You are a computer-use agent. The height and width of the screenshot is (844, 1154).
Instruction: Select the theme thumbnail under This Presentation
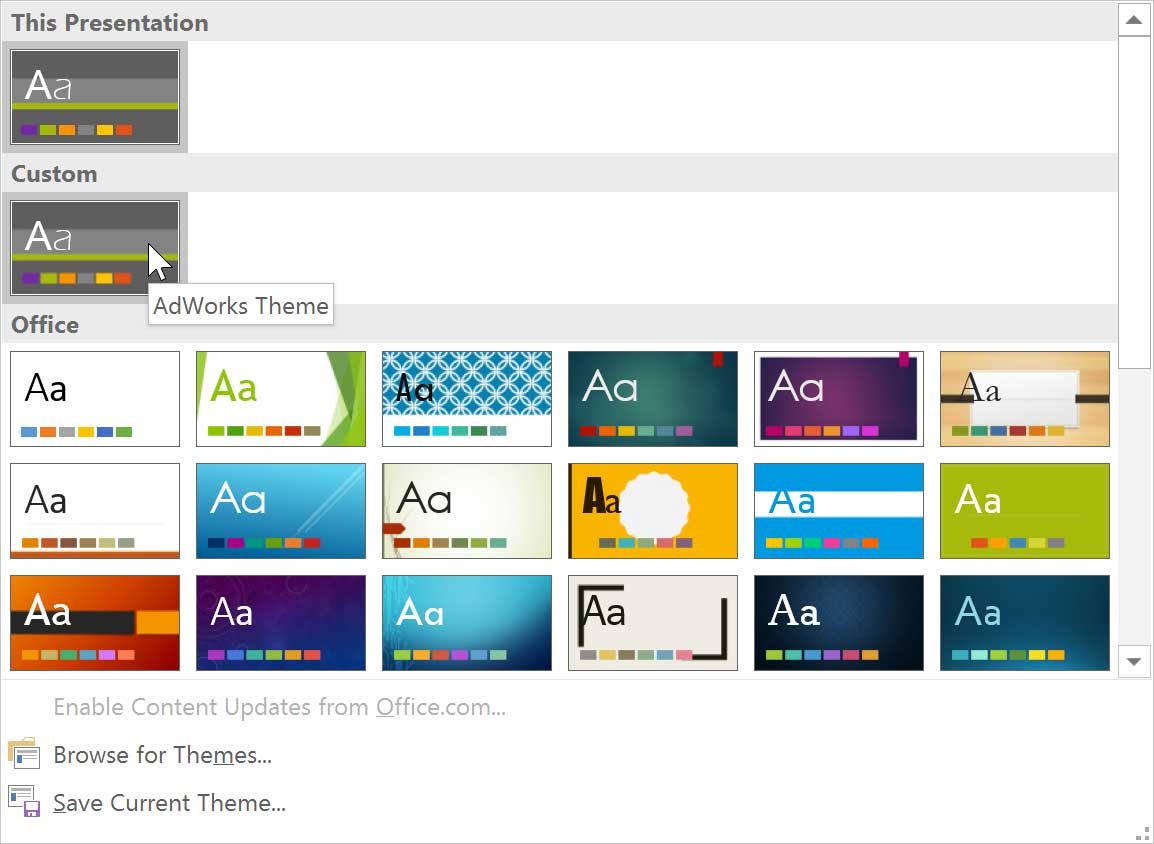point(94,97)
